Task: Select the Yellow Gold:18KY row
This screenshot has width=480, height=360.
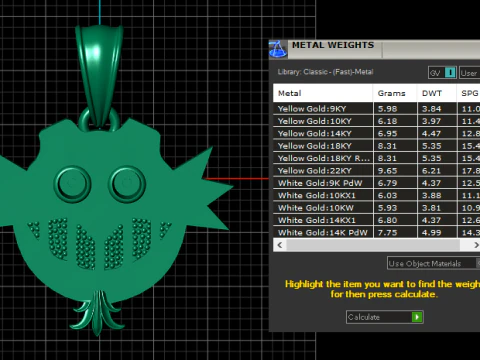Action: (x=377, y=146)
